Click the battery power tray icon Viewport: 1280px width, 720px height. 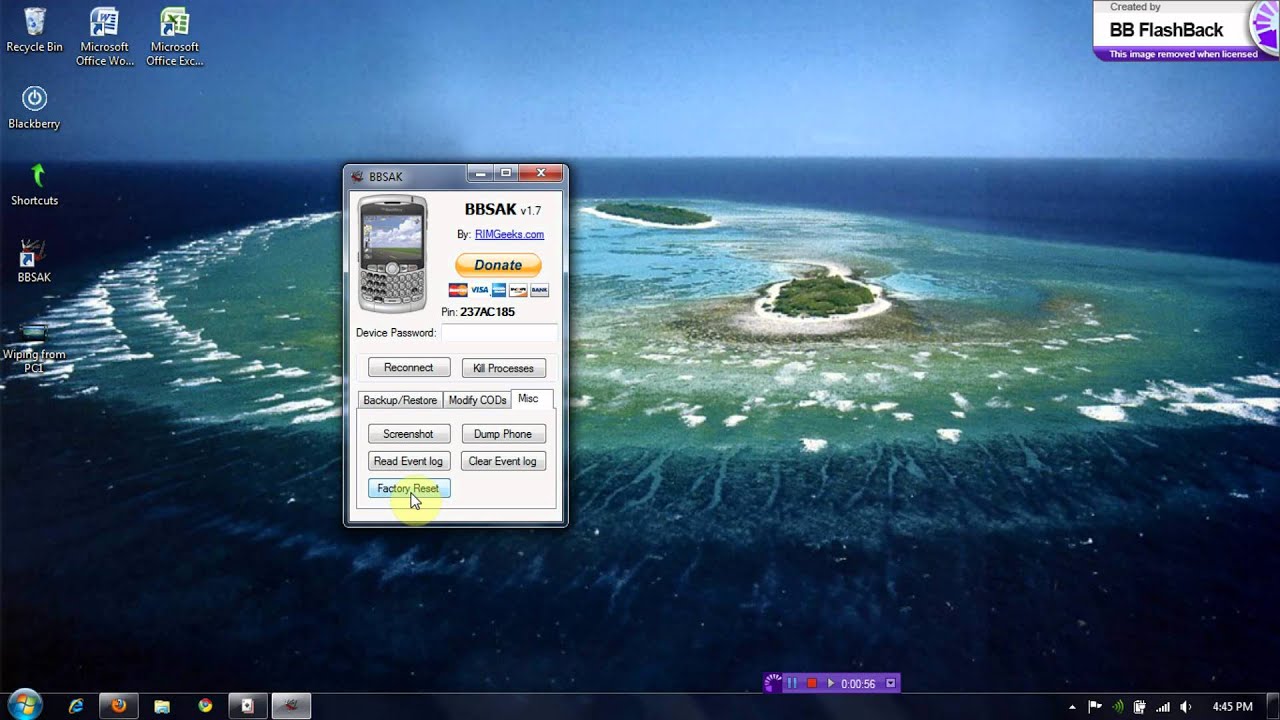tap(1141, 707)
